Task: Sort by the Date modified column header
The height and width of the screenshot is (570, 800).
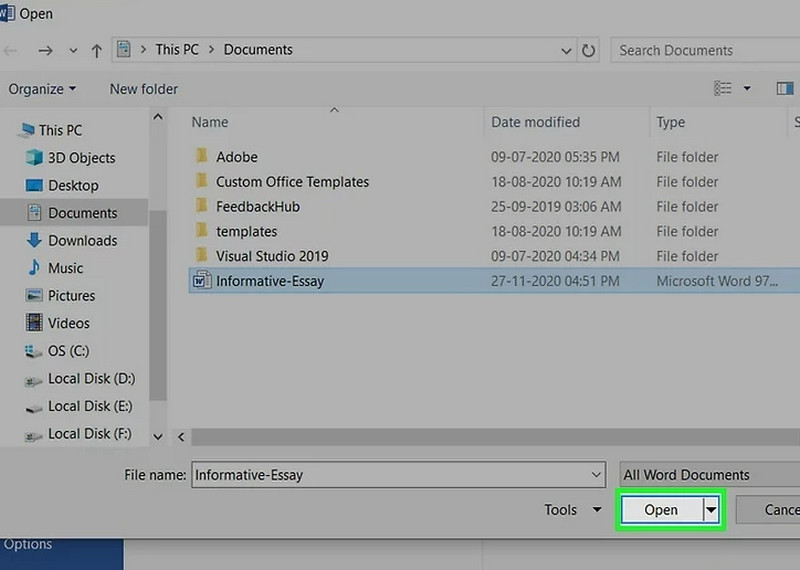Action: pos(535,122)
